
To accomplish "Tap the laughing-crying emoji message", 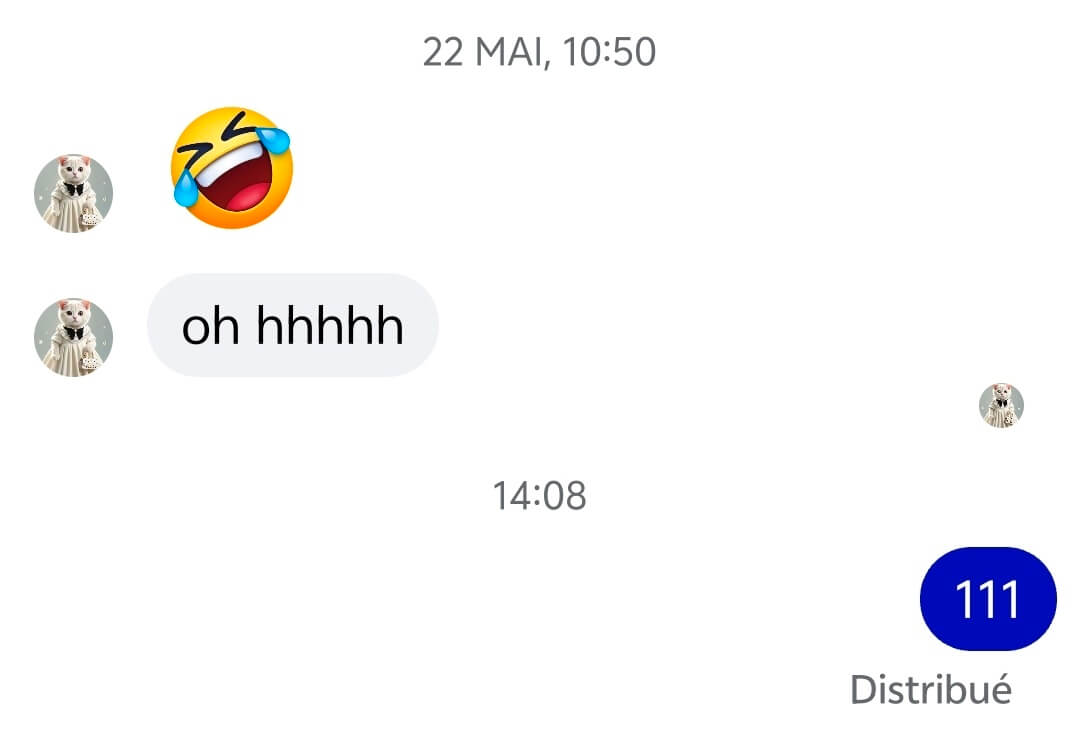I will click(231, 168).
